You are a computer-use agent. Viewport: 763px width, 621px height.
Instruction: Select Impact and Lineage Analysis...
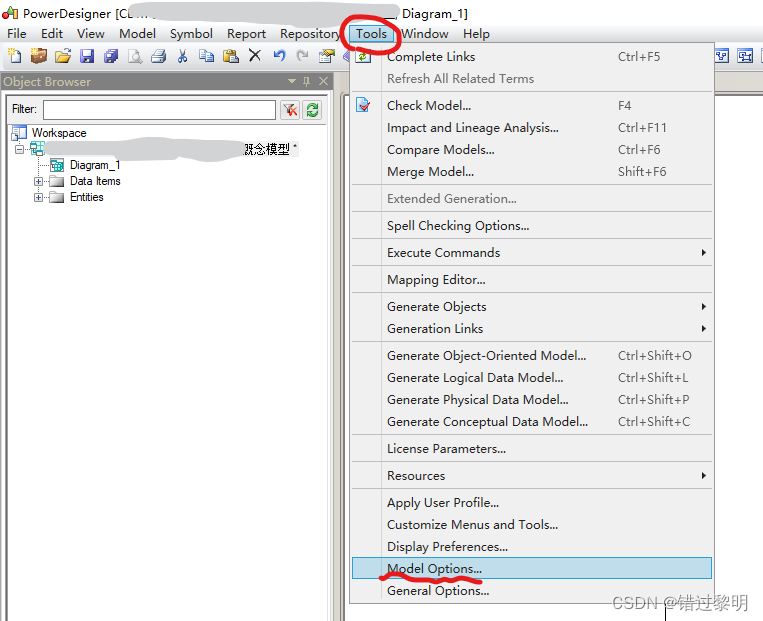[x=532, y=128]
